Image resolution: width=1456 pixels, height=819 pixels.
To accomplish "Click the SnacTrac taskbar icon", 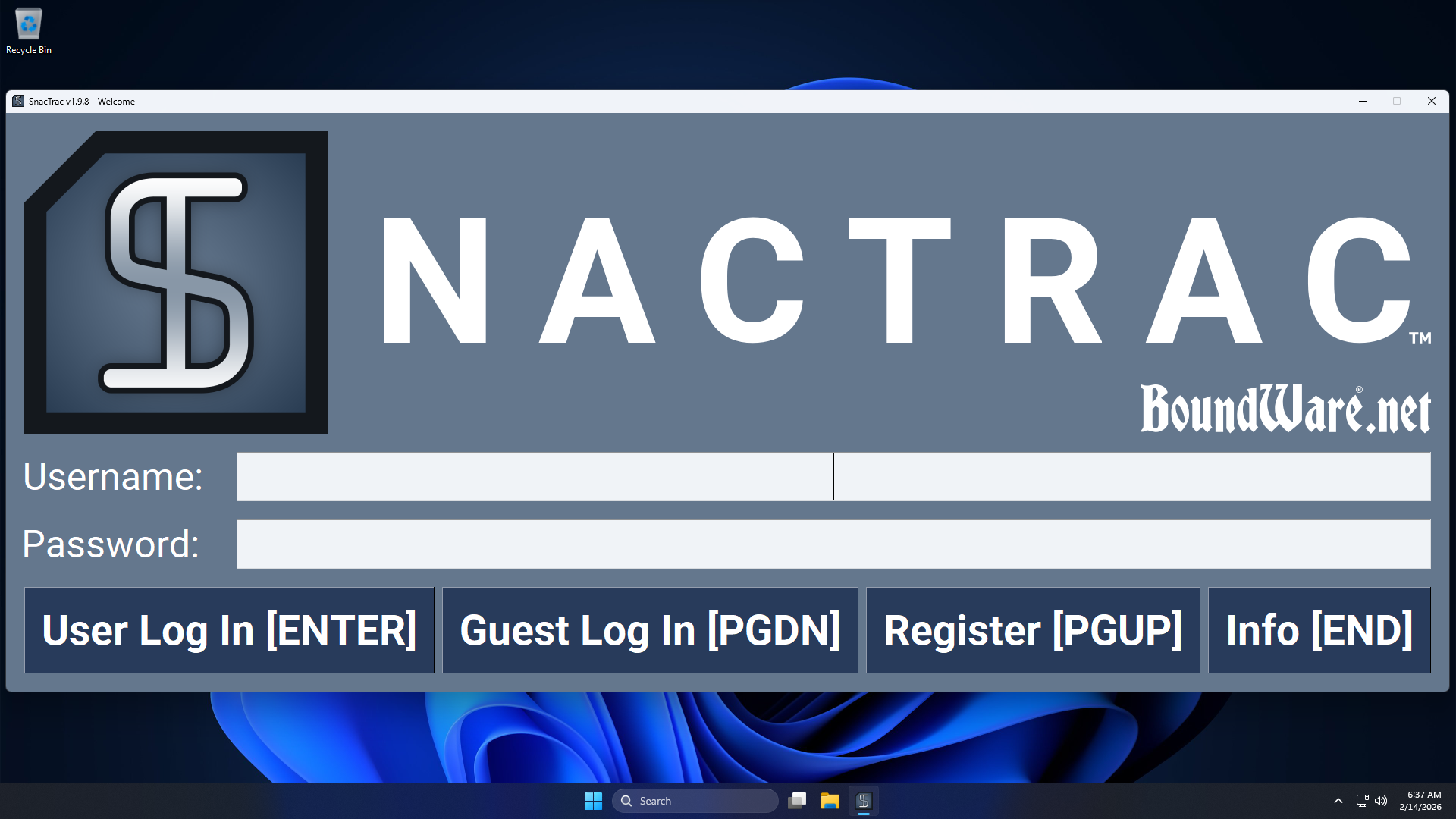I will 864,801.
